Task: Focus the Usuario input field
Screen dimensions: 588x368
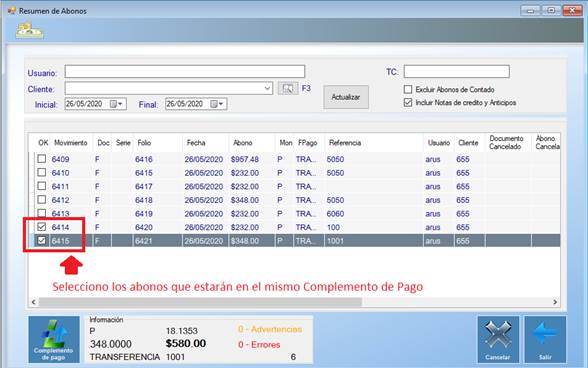Action: pyautogui.click(x=184, y=71)
